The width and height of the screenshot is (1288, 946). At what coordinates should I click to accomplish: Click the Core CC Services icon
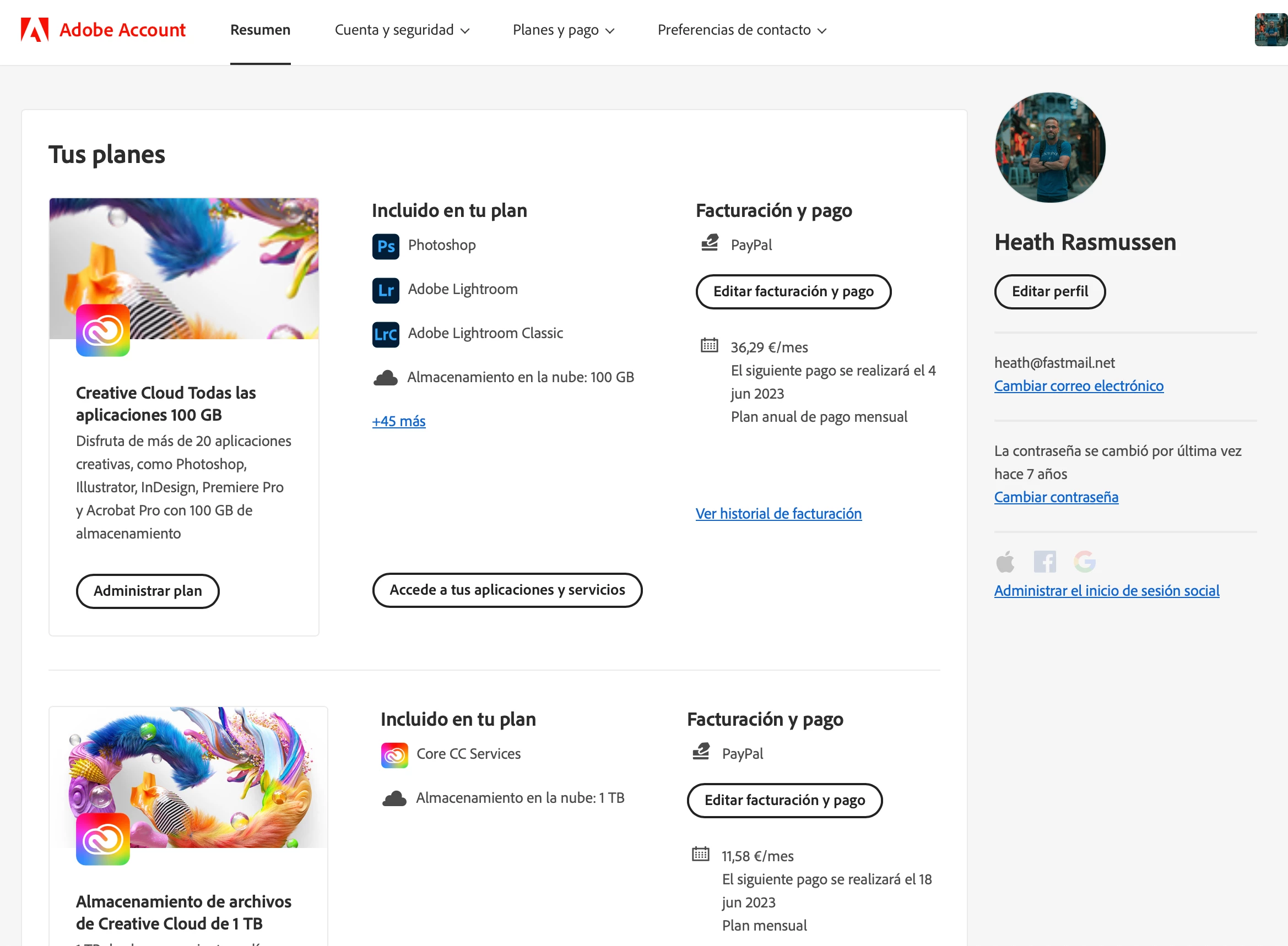(394, 755)
